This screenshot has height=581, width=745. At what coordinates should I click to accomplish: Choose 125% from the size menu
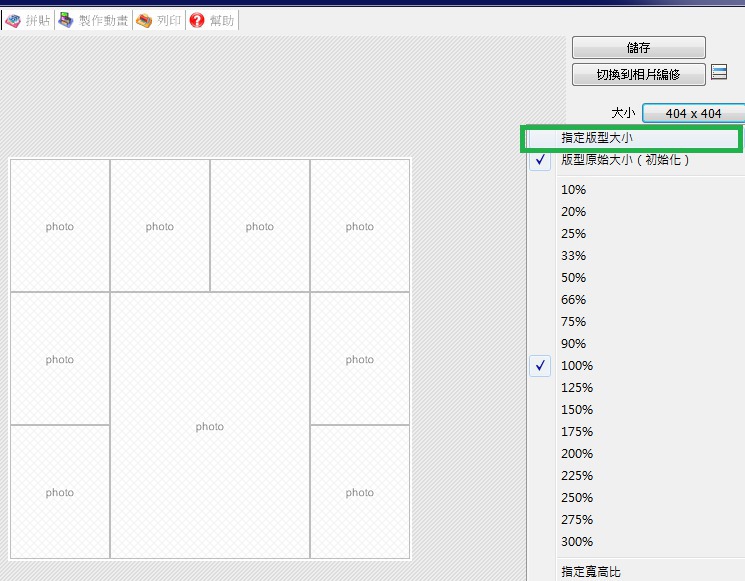point(637,388)
